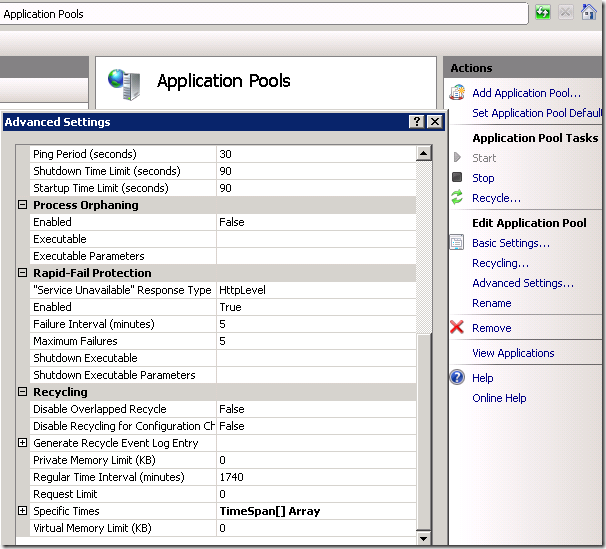606x549 pixels.
Task: Select Ping Period value 30
Action: [225, 154]
